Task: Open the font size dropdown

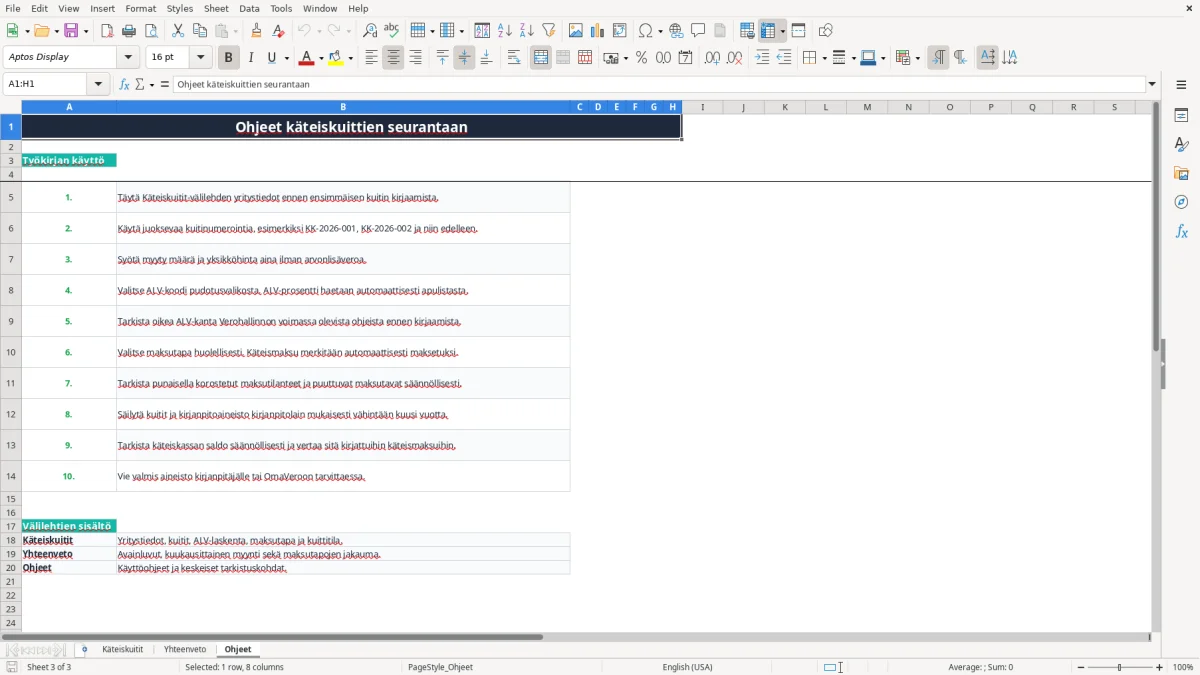Action: pos(201,58)
